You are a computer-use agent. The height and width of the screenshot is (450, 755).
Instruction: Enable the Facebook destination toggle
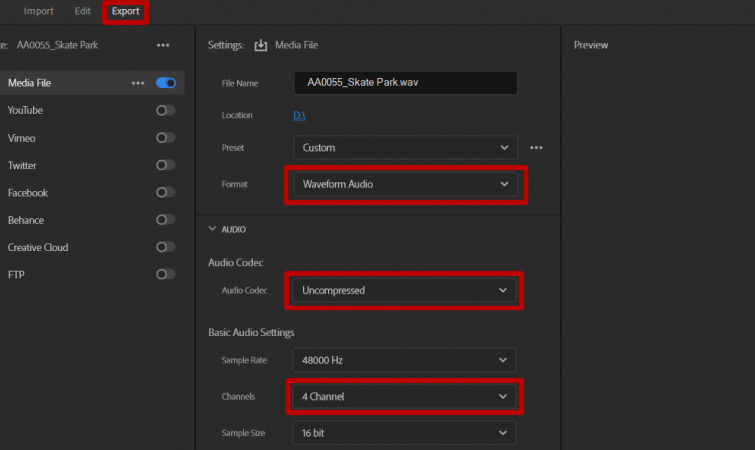coord(165,193)
